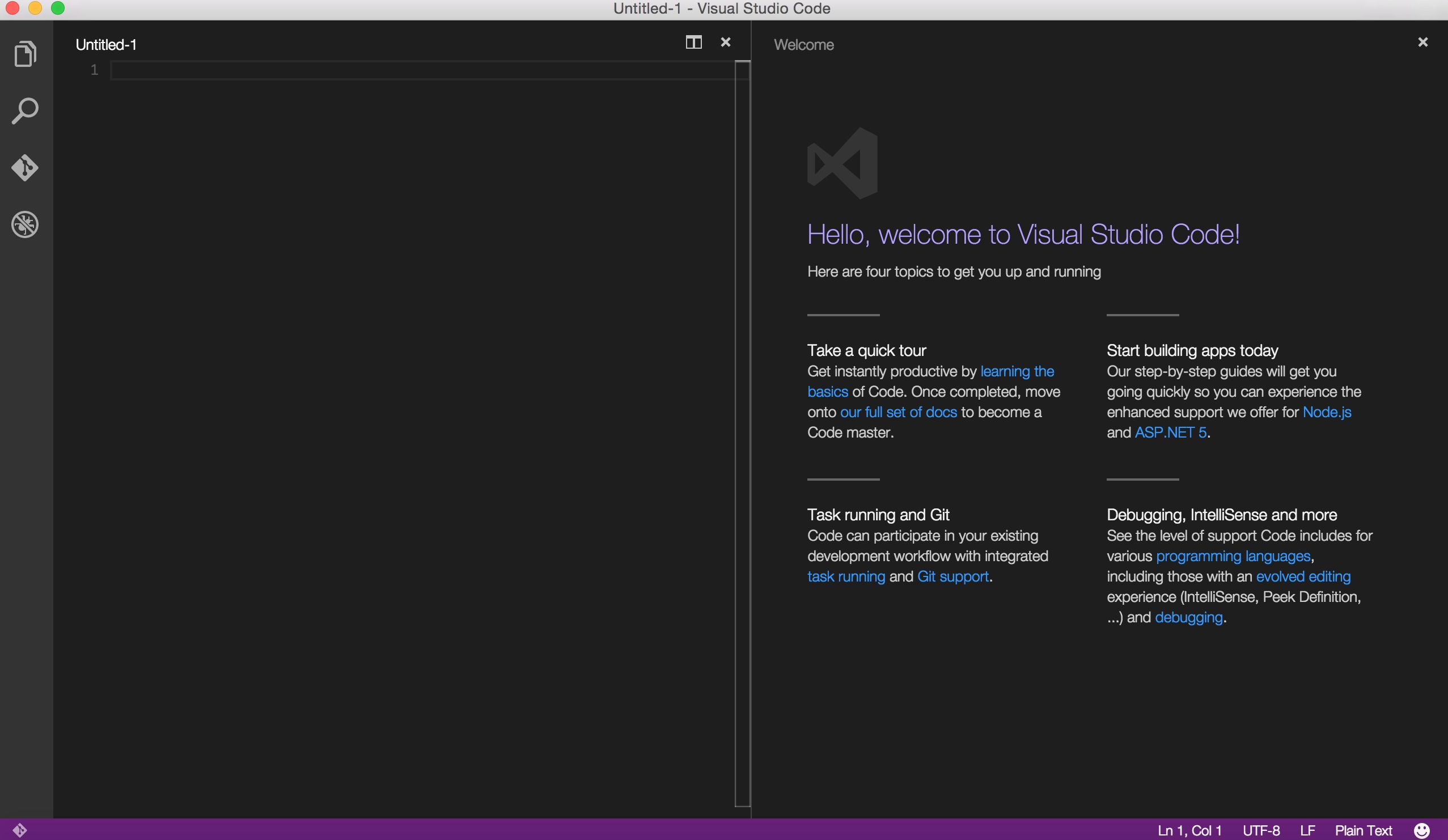The width and height of the screenshot is (1448, 840).
Task: Open the ASP.NET 5 link
Action: (1170, 432)
